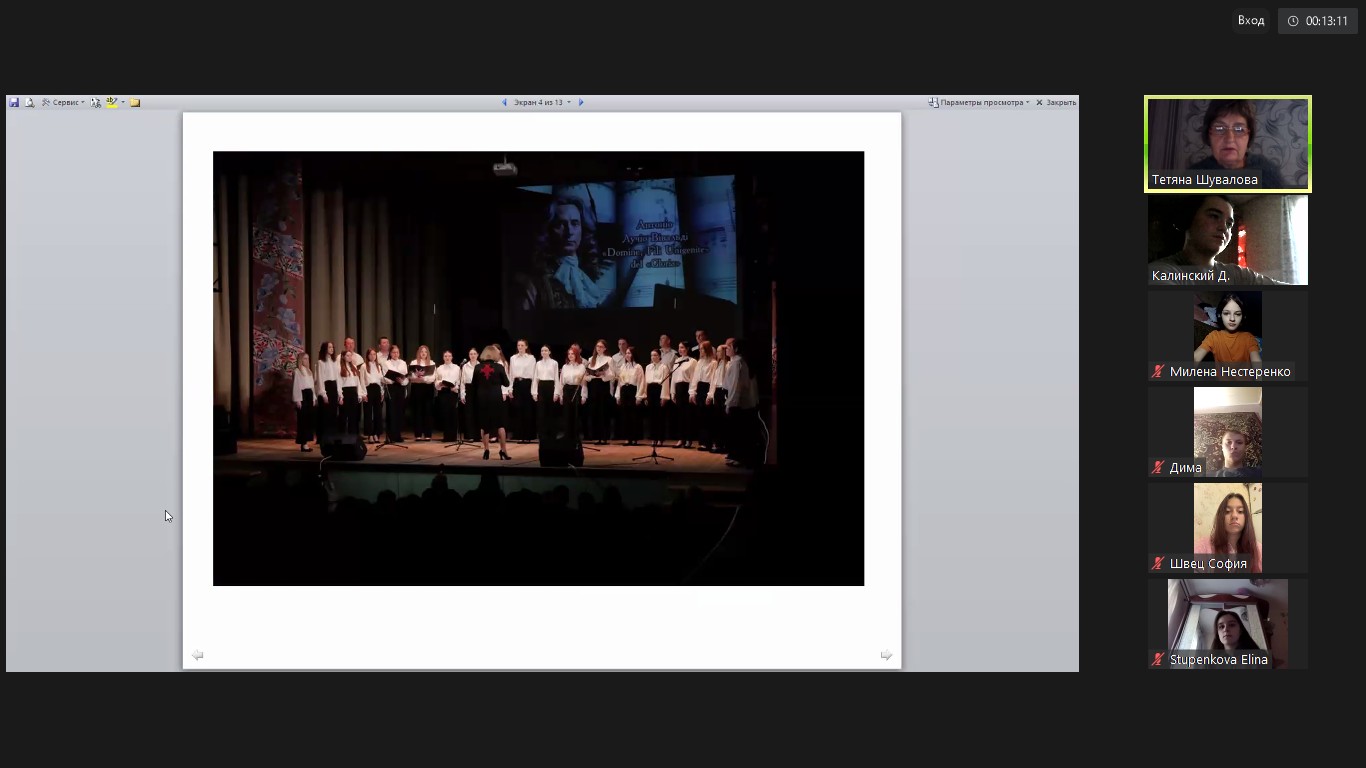
Task: Open the Параметры просмотра dropdown
Action: click(979, 102)
